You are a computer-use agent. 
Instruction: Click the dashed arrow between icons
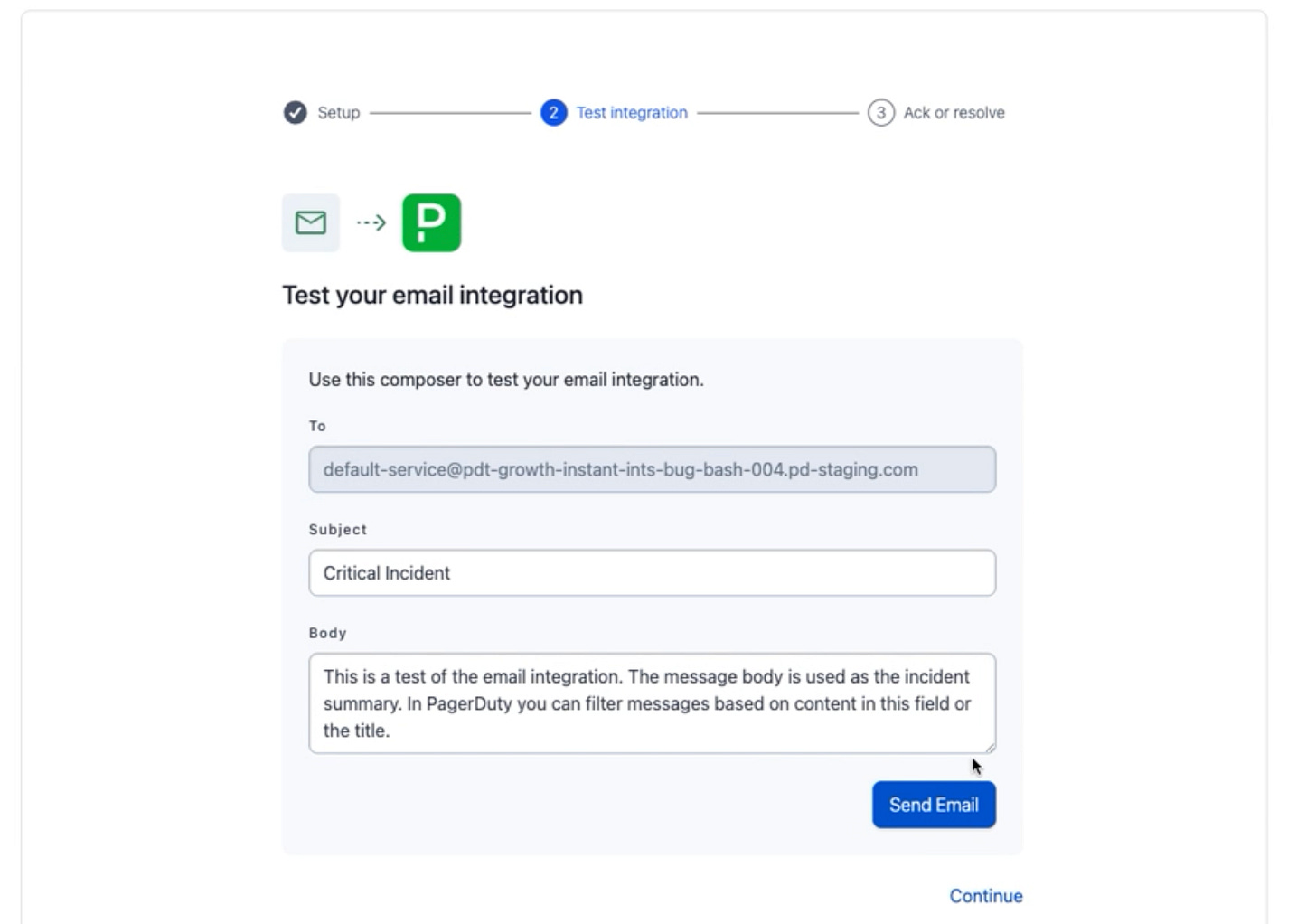(x=371, y=222)
